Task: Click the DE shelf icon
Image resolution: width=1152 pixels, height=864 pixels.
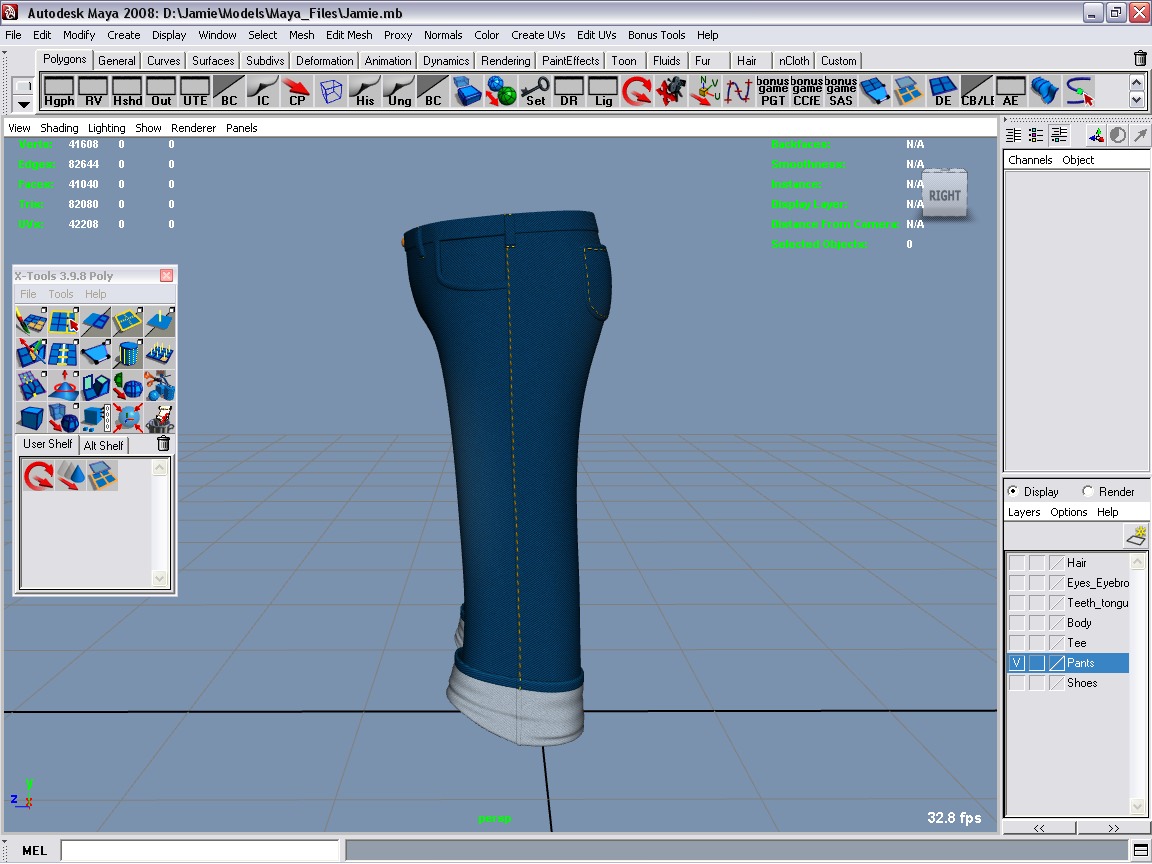Action: 943,92
